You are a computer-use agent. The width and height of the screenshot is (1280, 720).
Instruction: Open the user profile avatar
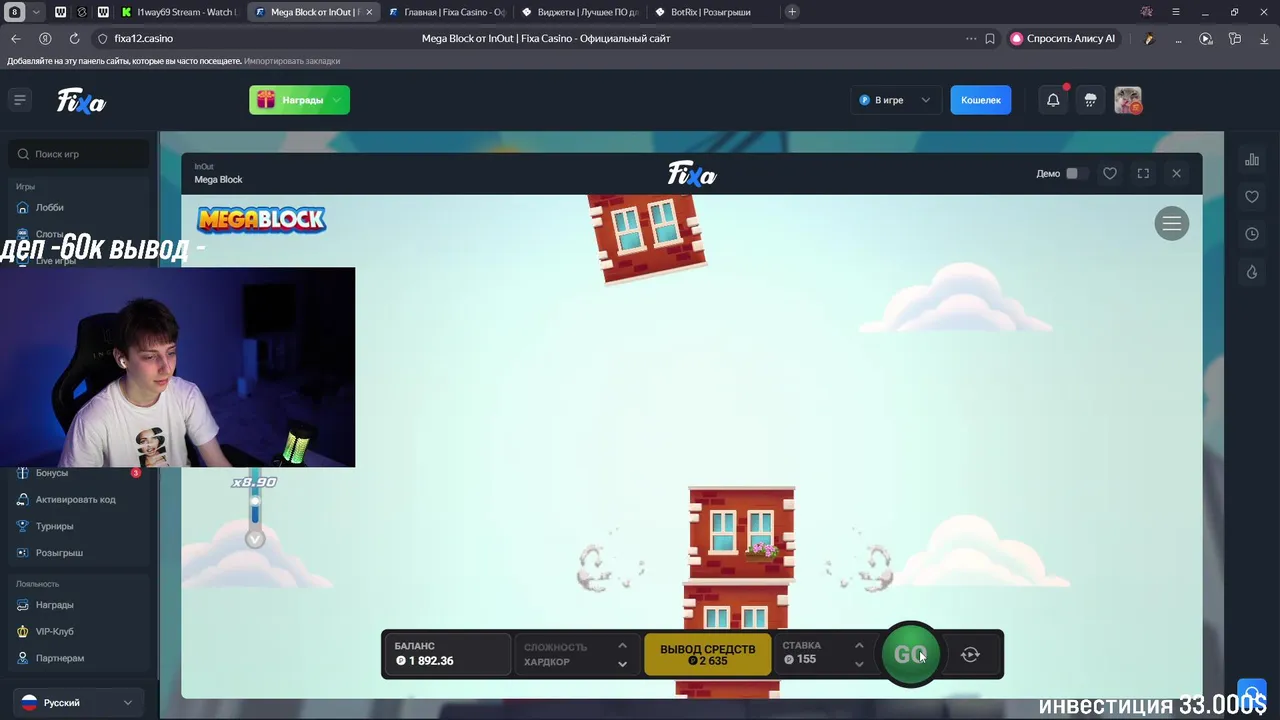1128,100
